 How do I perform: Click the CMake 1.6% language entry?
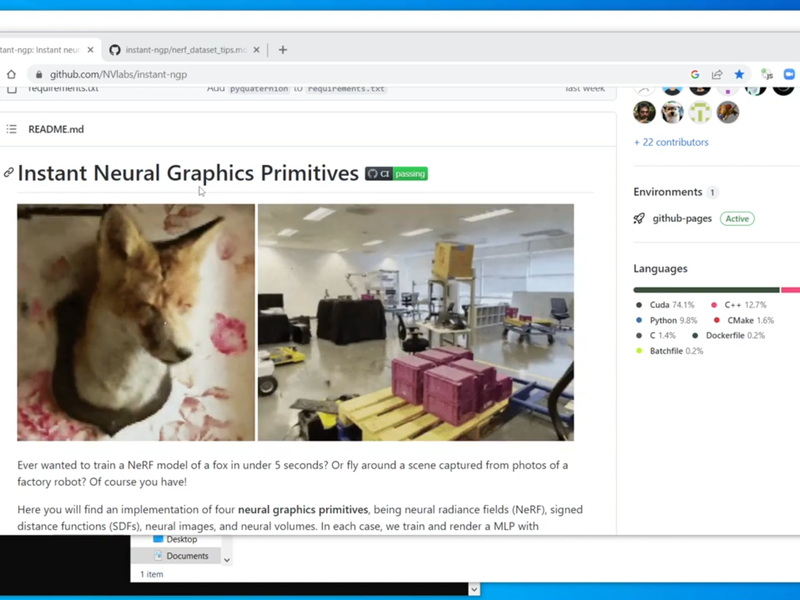[x=743, y=320]
